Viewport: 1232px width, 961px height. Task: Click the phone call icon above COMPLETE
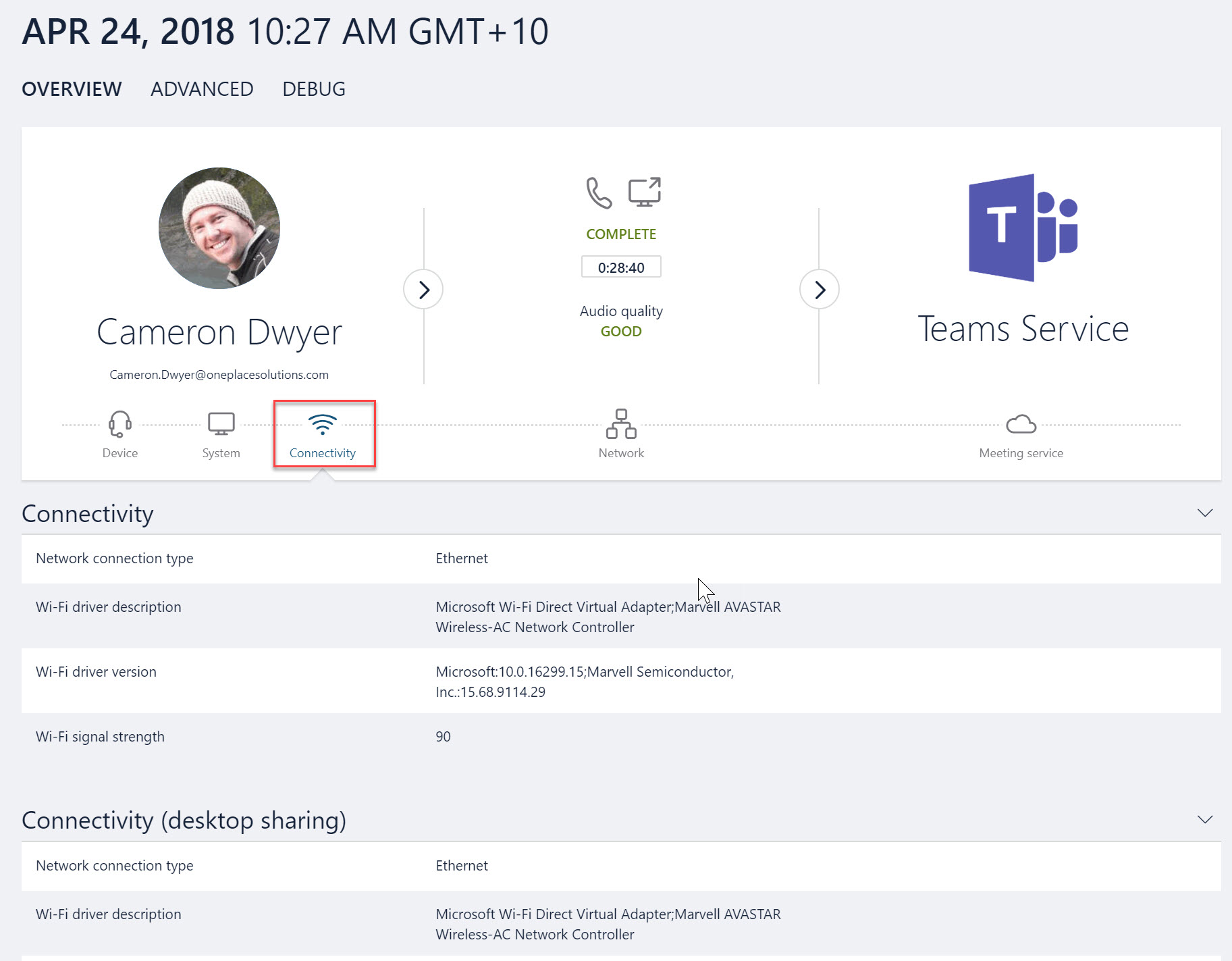coord(597,192)
